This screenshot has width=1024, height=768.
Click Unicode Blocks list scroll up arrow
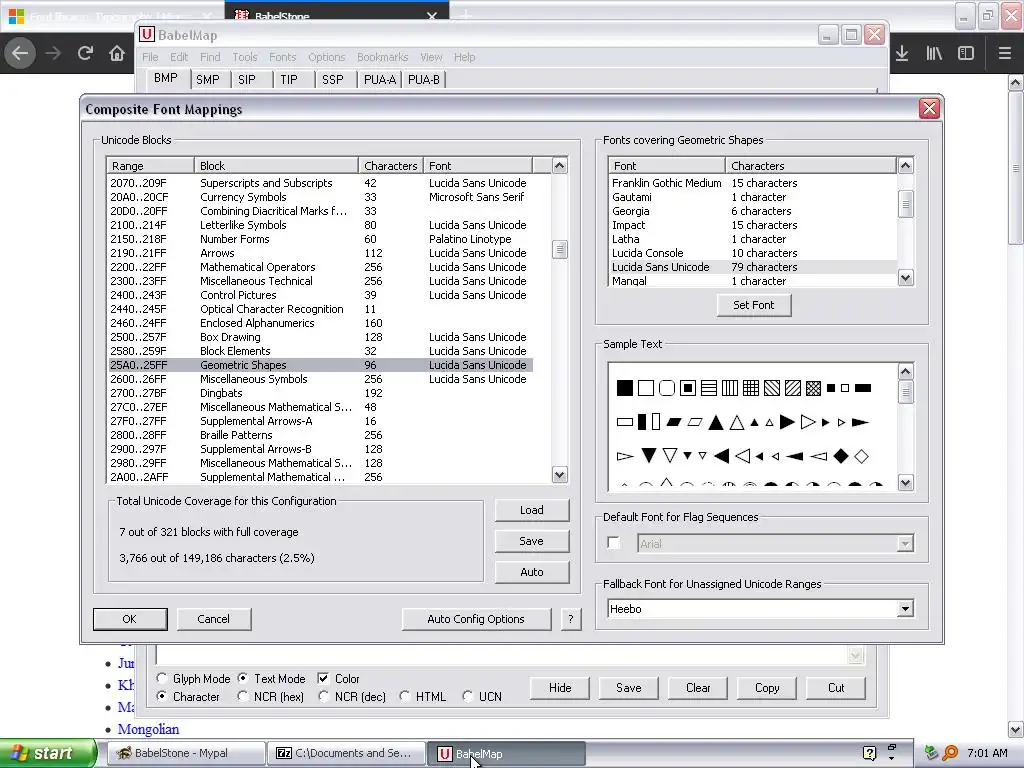tap(560, 166)
